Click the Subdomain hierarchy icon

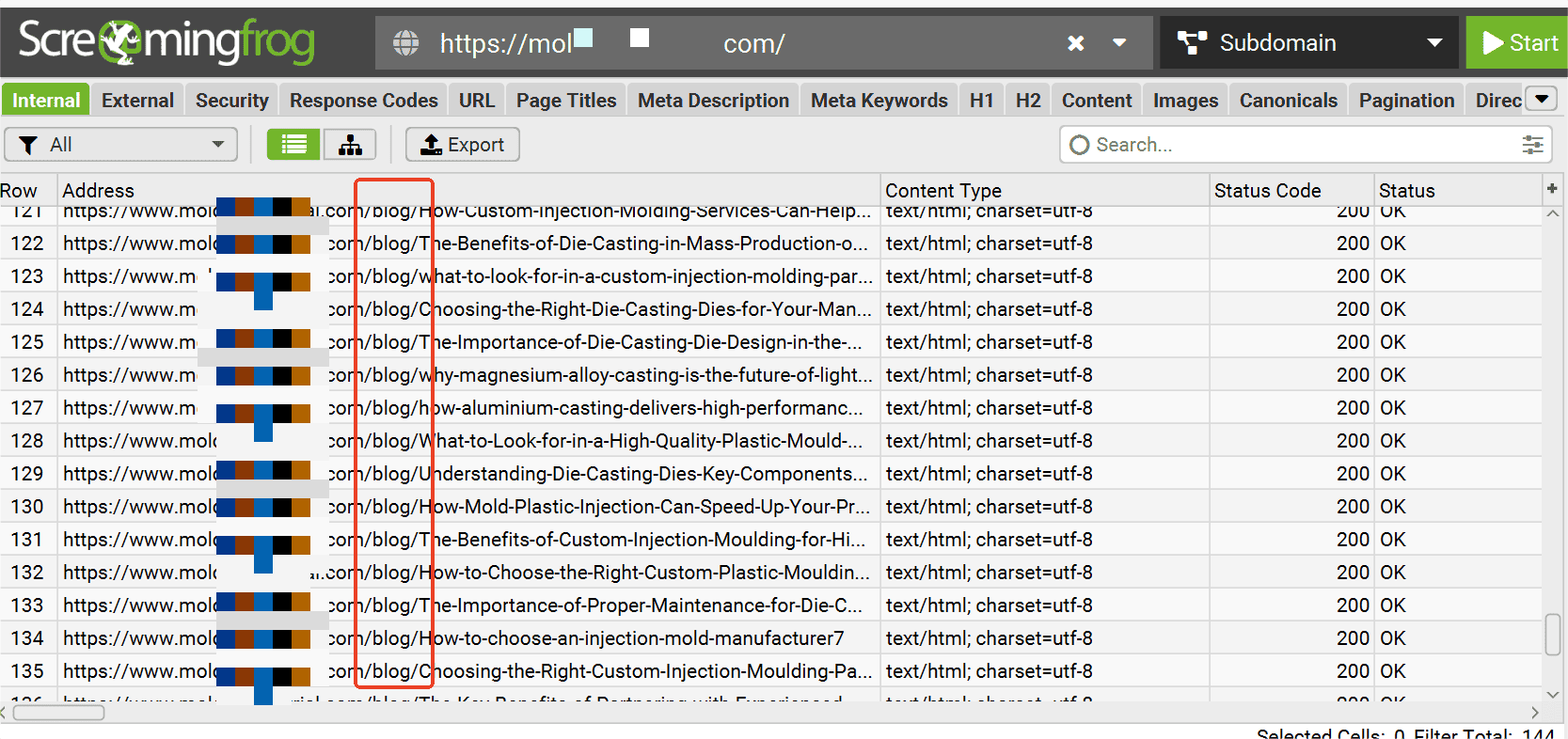pyautogui.click(x=1192, y=43)
